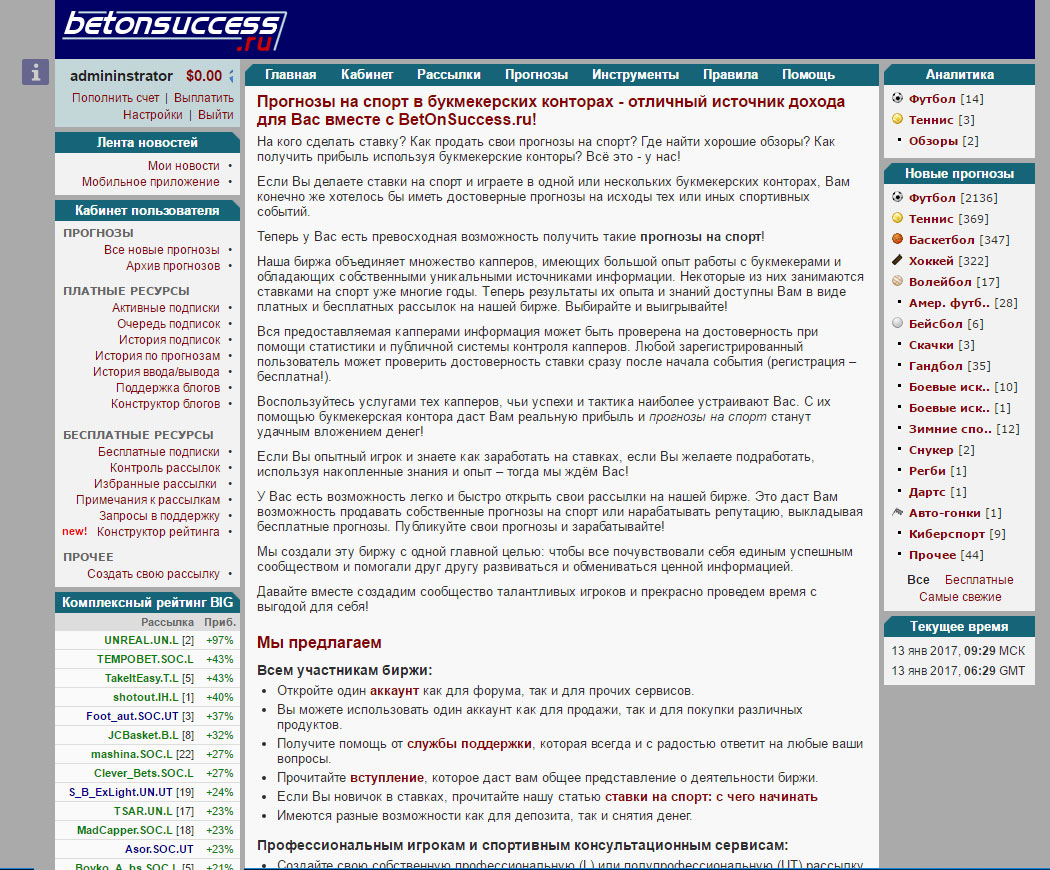The height and width of the screenshot is (870, 1050).
Task: Open Конструктор рейтинга link
Action: pos(158,532)
